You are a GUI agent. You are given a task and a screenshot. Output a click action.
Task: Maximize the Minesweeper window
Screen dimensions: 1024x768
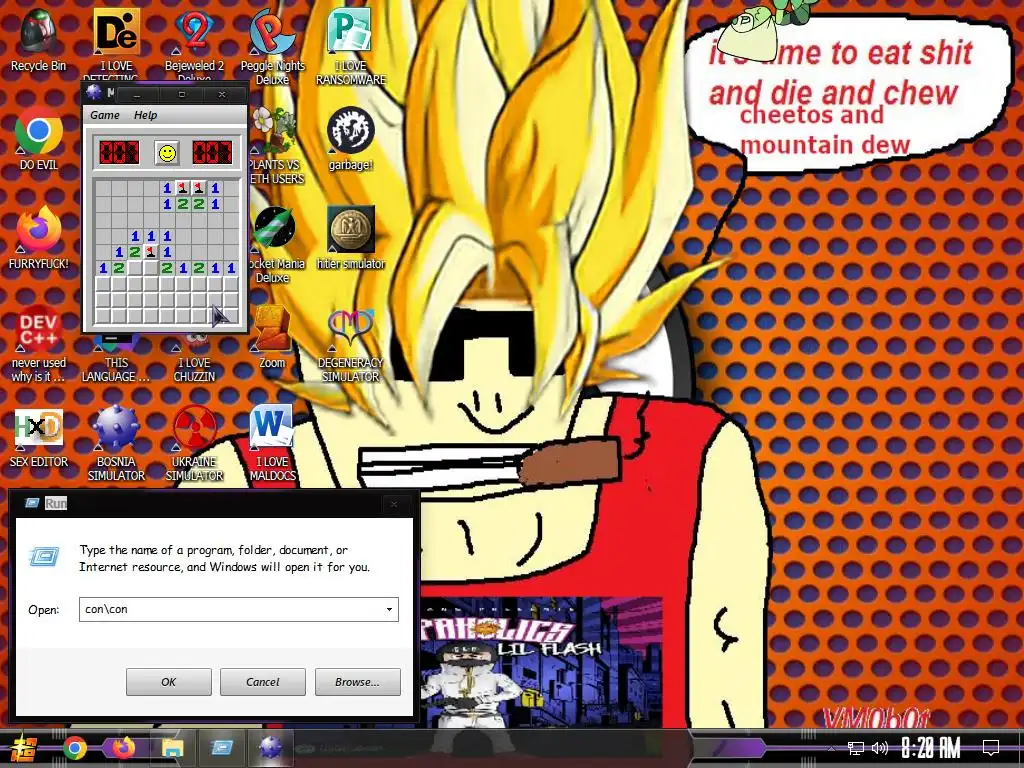coord(182,95)
